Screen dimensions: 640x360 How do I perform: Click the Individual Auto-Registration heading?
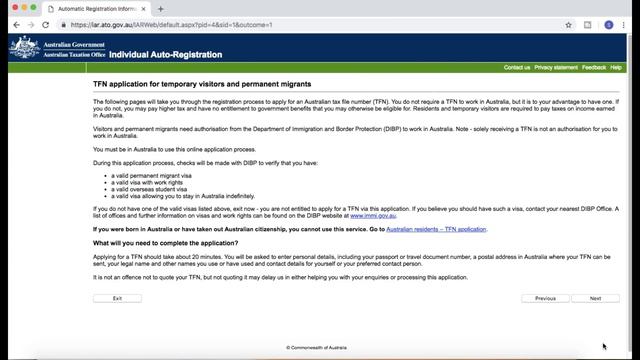click(166, 55)
